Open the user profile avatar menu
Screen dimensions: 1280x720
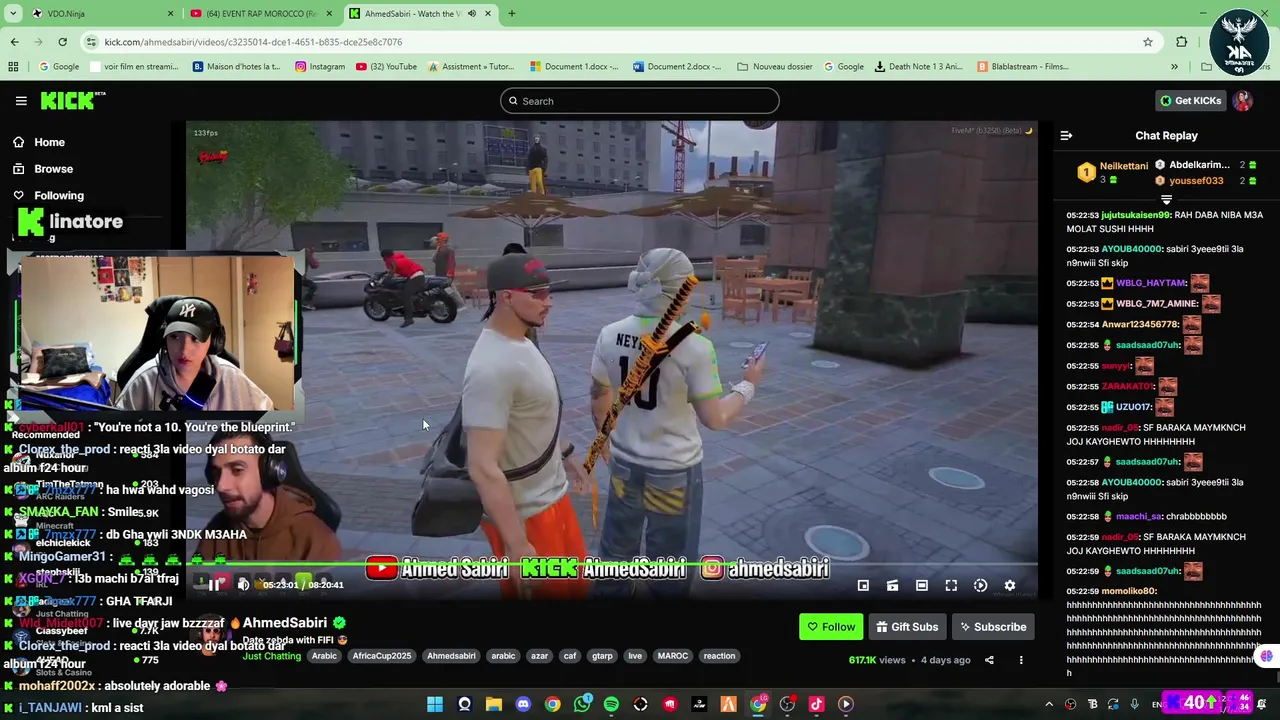(1243, 101)
